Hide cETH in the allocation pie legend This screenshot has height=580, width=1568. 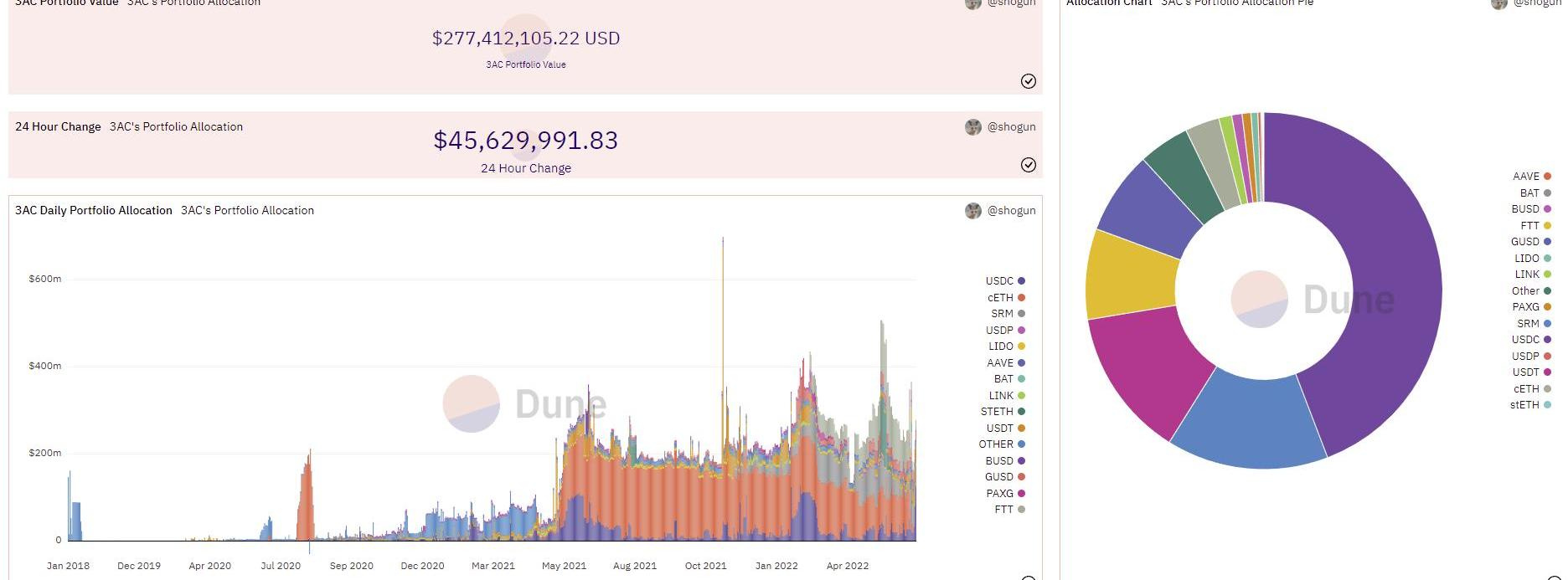tap(1532, 389)
